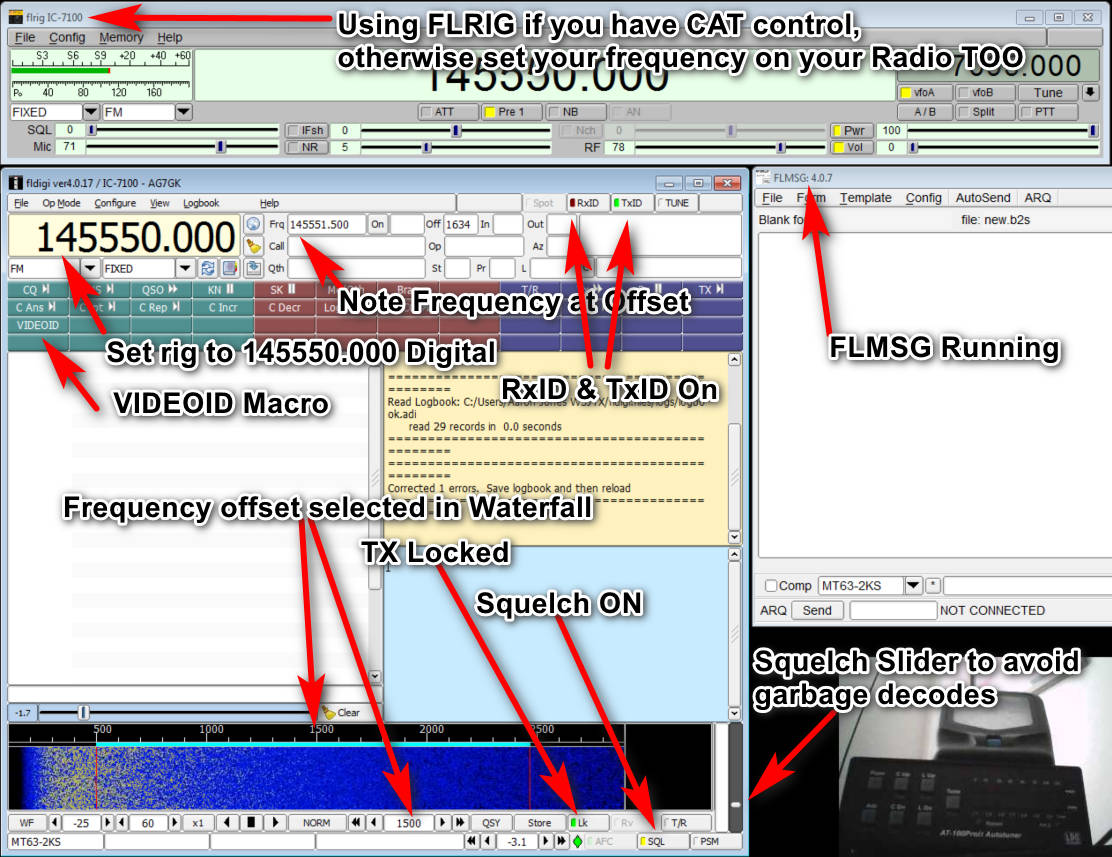Click the Send button in FLMSG ARQ row

817,610
